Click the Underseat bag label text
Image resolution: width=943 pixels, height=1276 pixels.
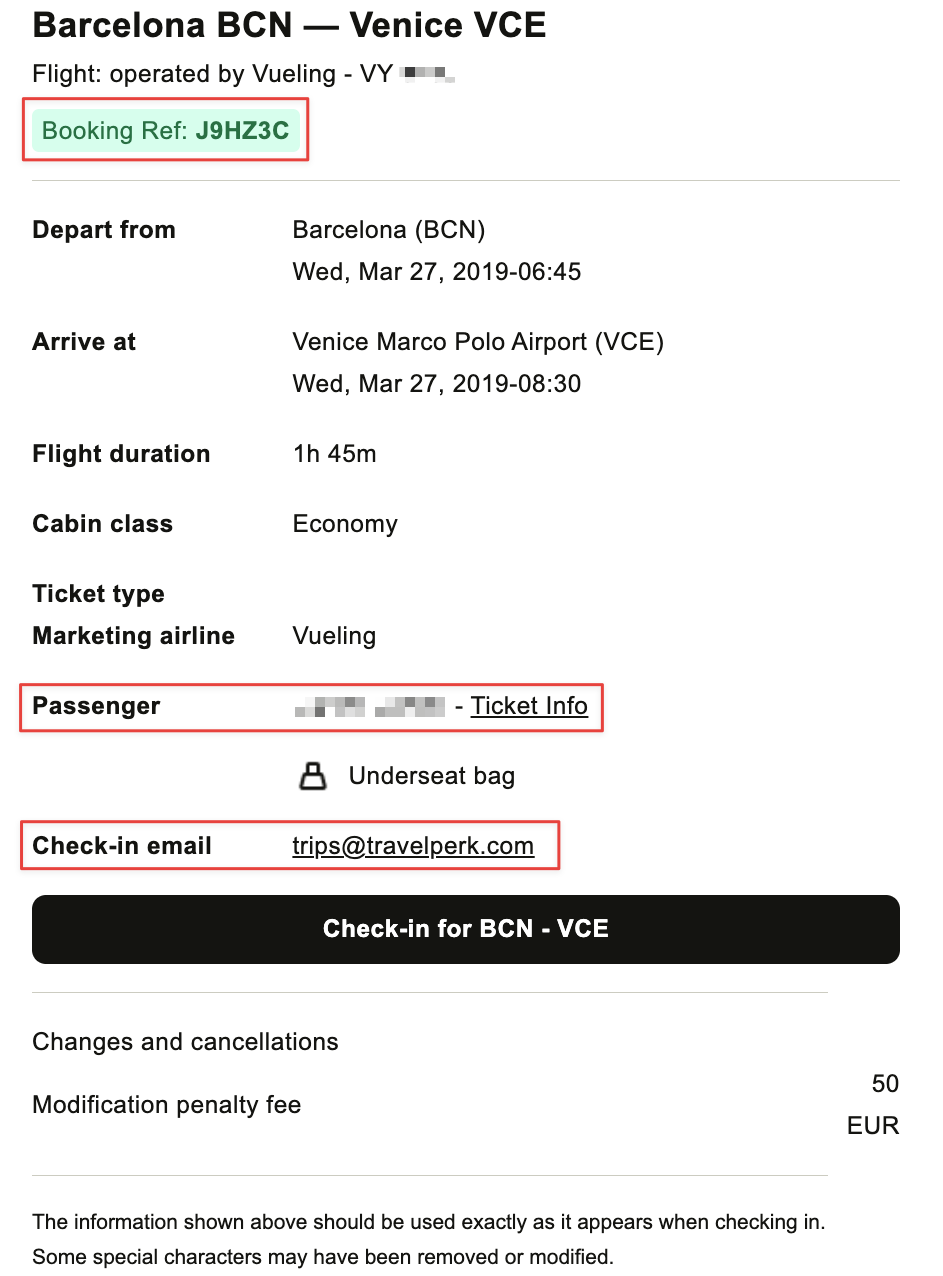coord(432,776)
